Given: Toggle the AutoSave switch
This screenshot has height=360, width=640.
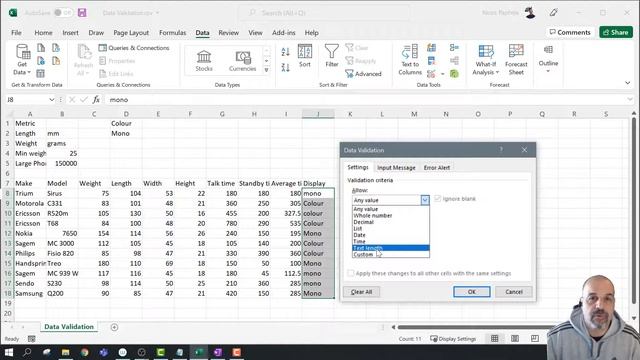Looking at the screenshot, I should pos(63,13).
